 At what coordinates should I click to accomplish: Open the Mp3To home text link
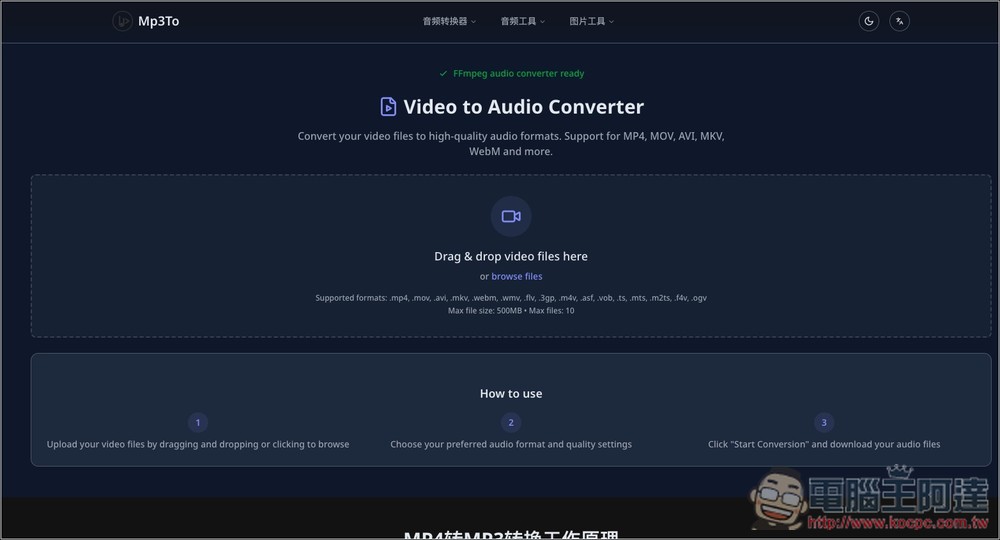158,21
